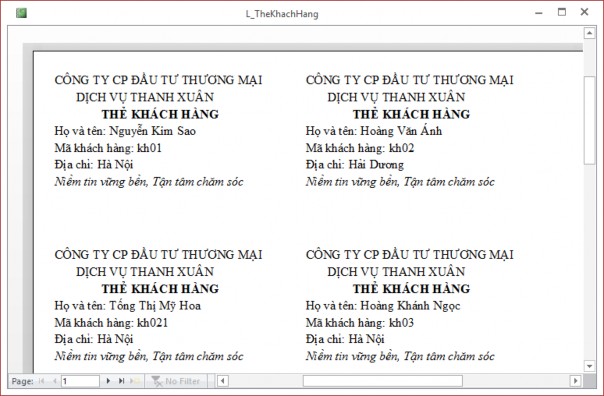This screenshot has height=396, width=604.
Task: Click the Access report icon in title bar
Action: (21, 13)
